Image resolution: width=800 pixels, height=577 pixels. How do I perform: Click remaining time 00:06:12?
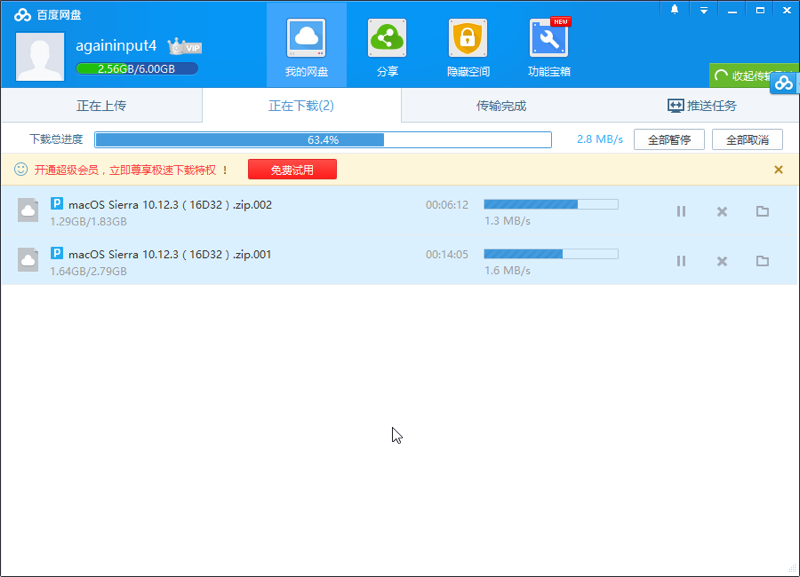point(447,205)
